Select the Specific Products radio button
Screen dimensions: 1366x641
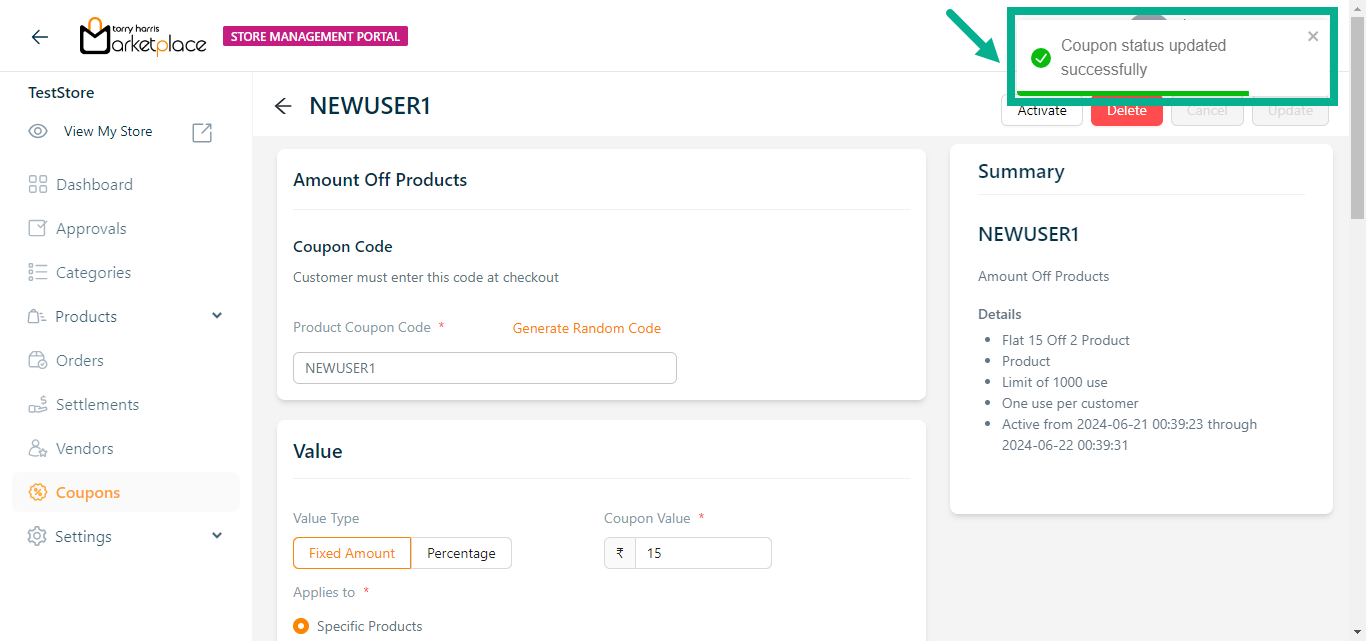coord(301,626)
